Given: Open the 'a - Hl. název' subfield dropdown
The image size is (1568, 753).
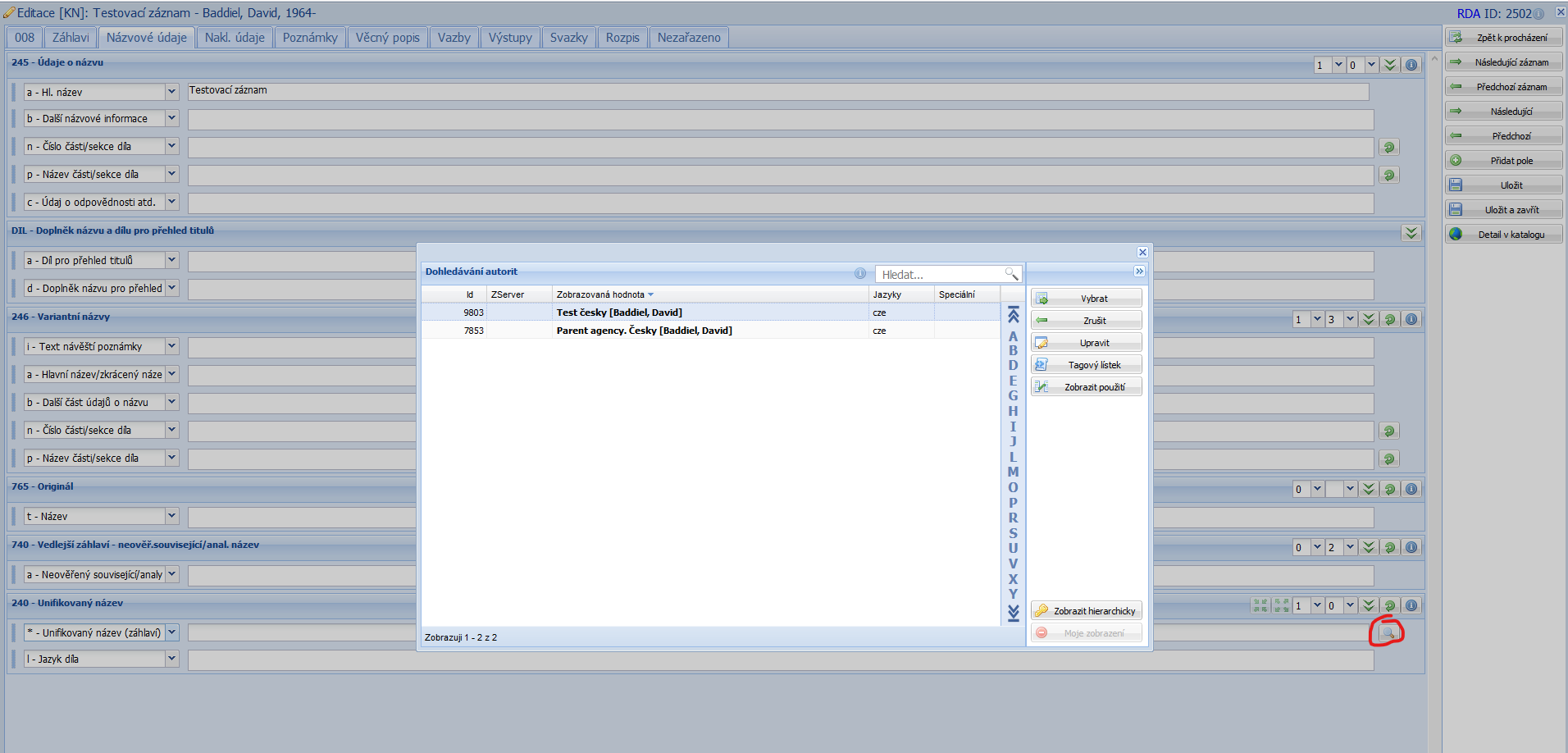Looking at the screenshot, I should pyautogui.click(x=171, y=92).
